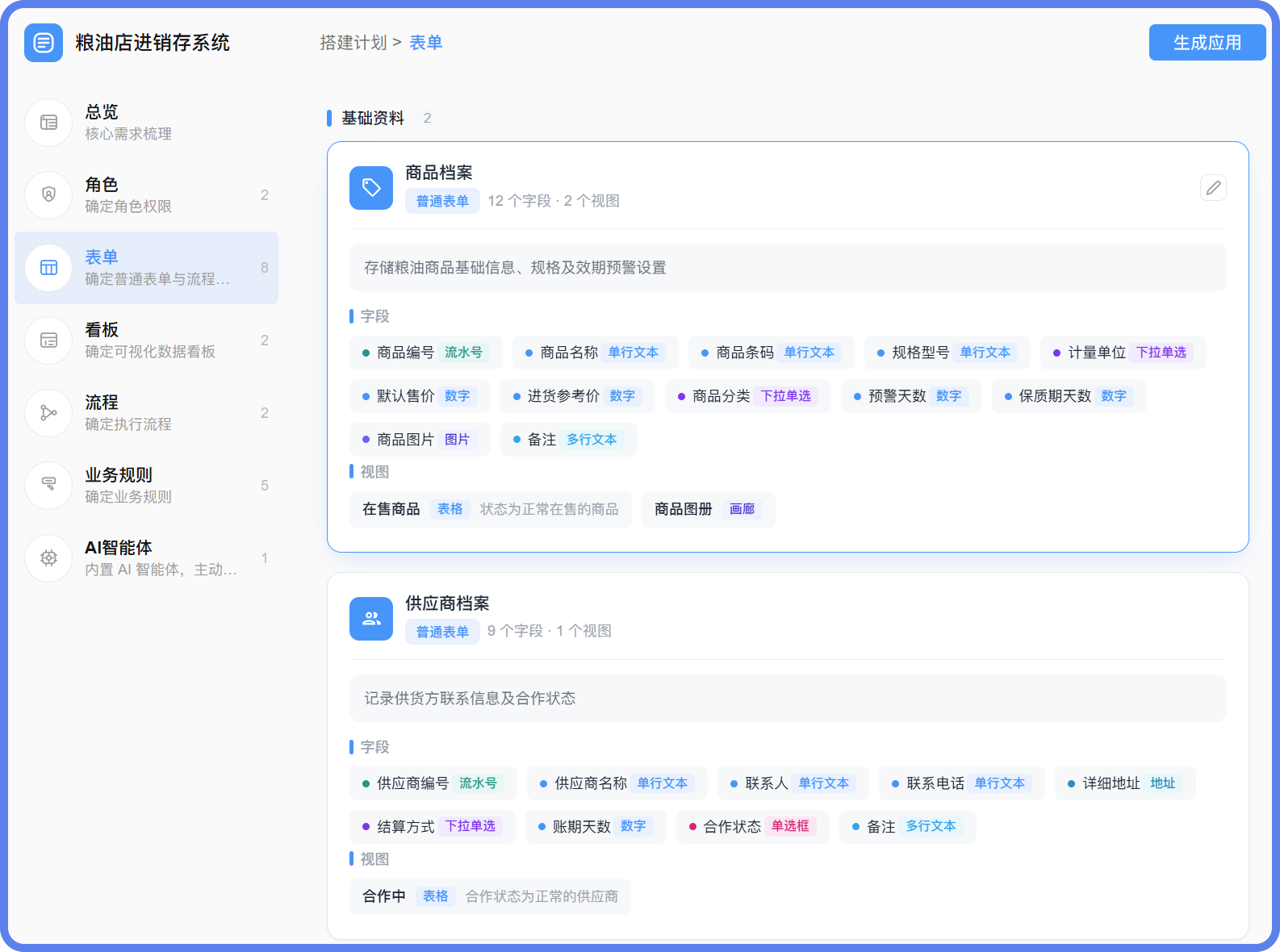Open the 角色 section in sidebar
Screen dimensions: 1280x952
tap(147, 195)
